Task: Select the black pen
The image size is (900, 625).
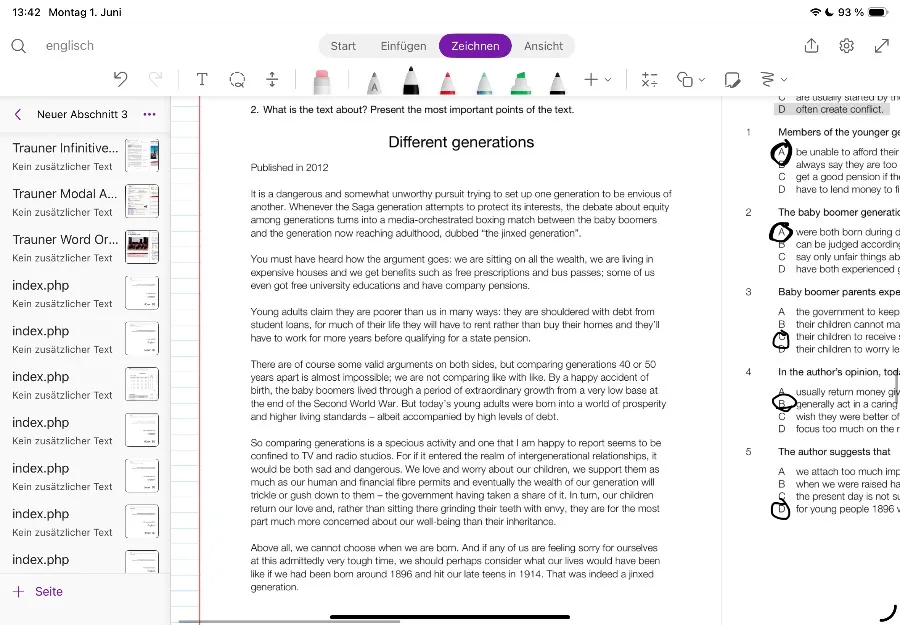Action: tap(411, 80)
